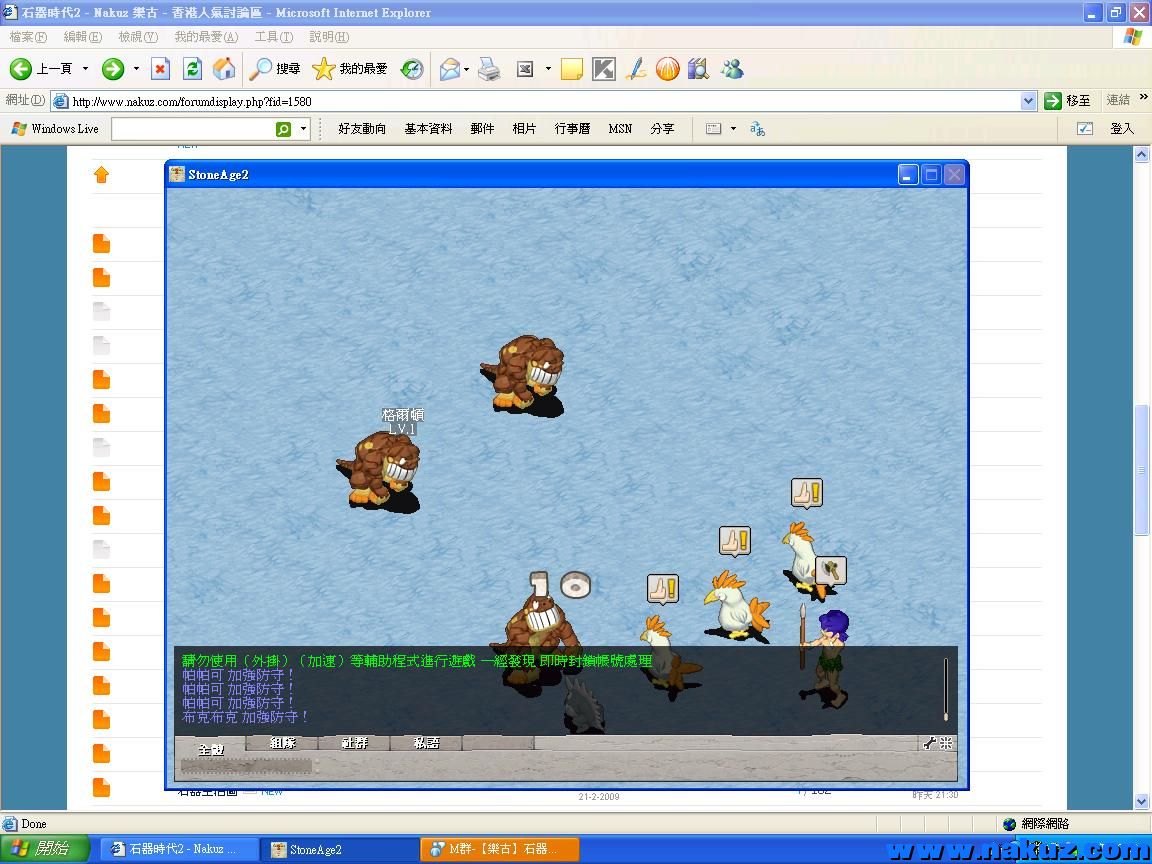
Task: Expand the toolbar overflow chevron near 連結
Action: 1143,97
